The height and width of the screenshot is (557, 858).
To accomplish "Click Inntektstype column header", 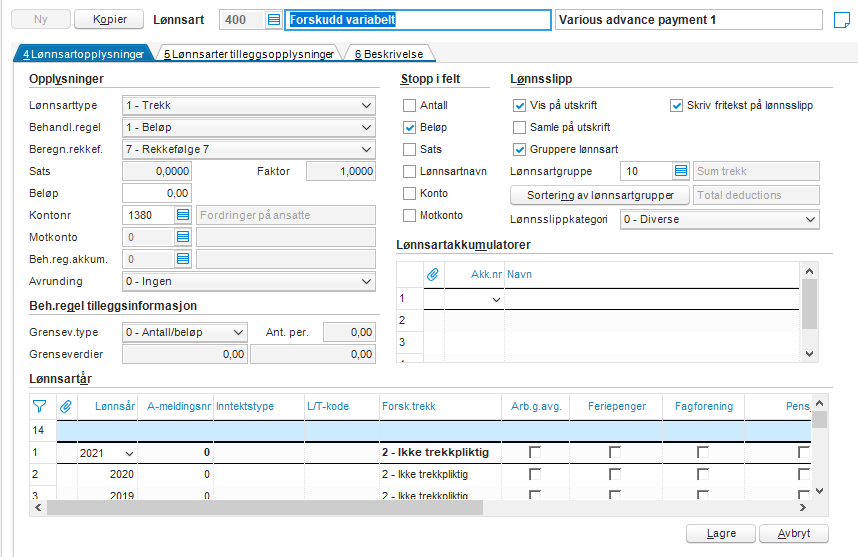I will coord(259,407).
